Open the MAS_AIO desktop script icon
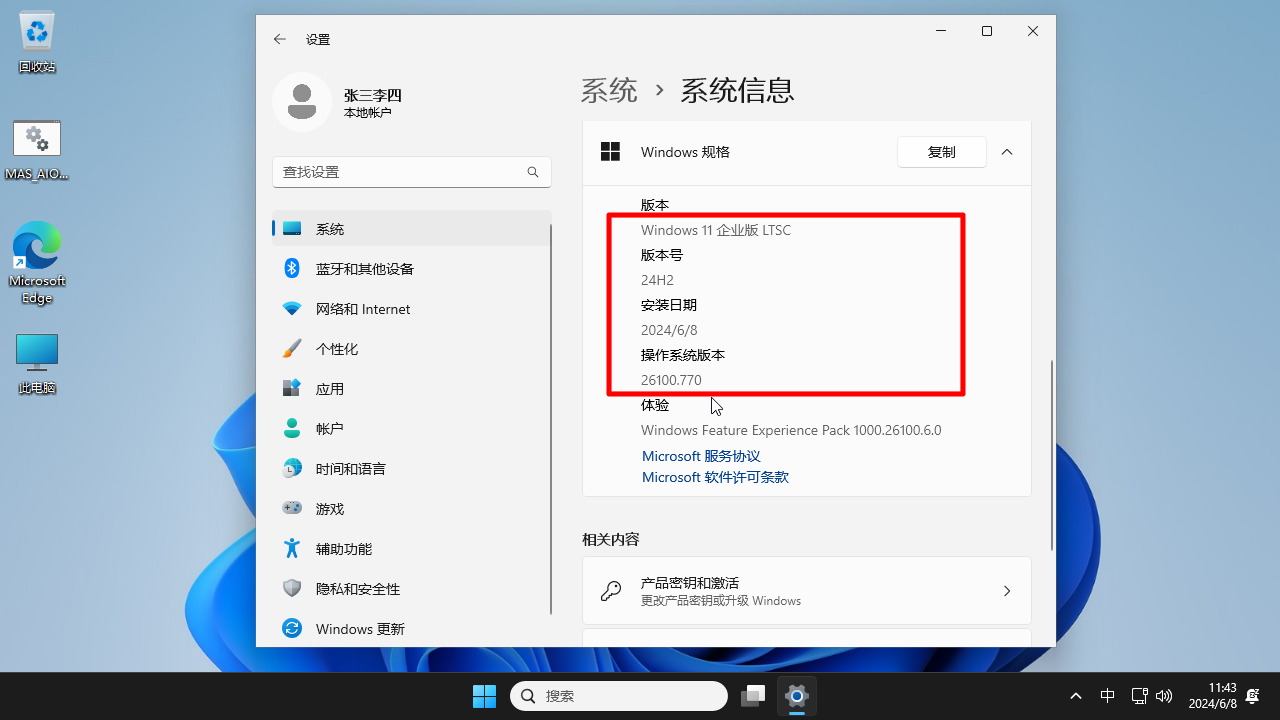1280x720 pixels. 37,150
